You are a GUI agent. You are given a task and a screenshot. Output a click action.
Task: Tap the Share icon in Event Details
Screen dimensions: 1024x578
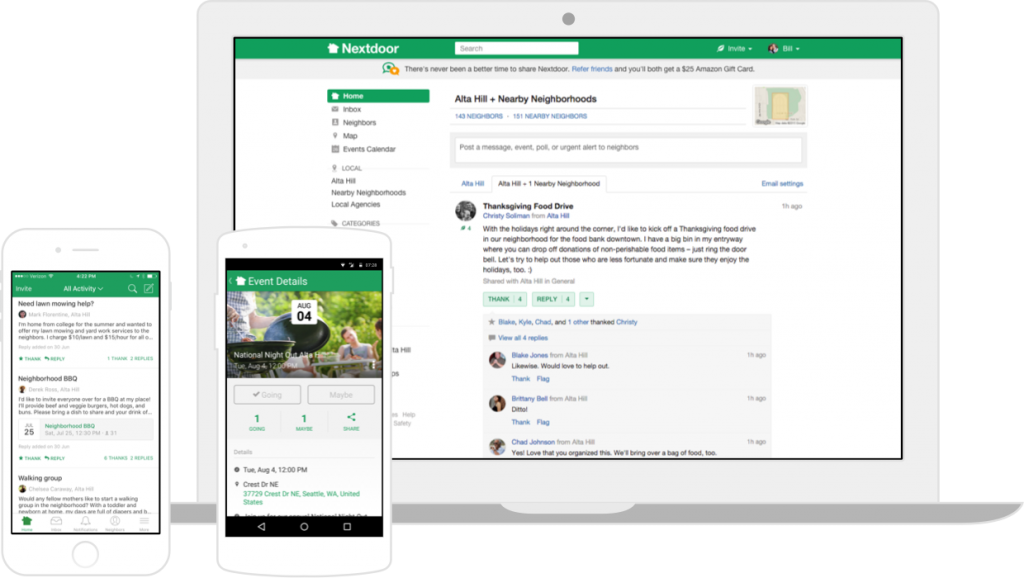(x=351, y=422)
